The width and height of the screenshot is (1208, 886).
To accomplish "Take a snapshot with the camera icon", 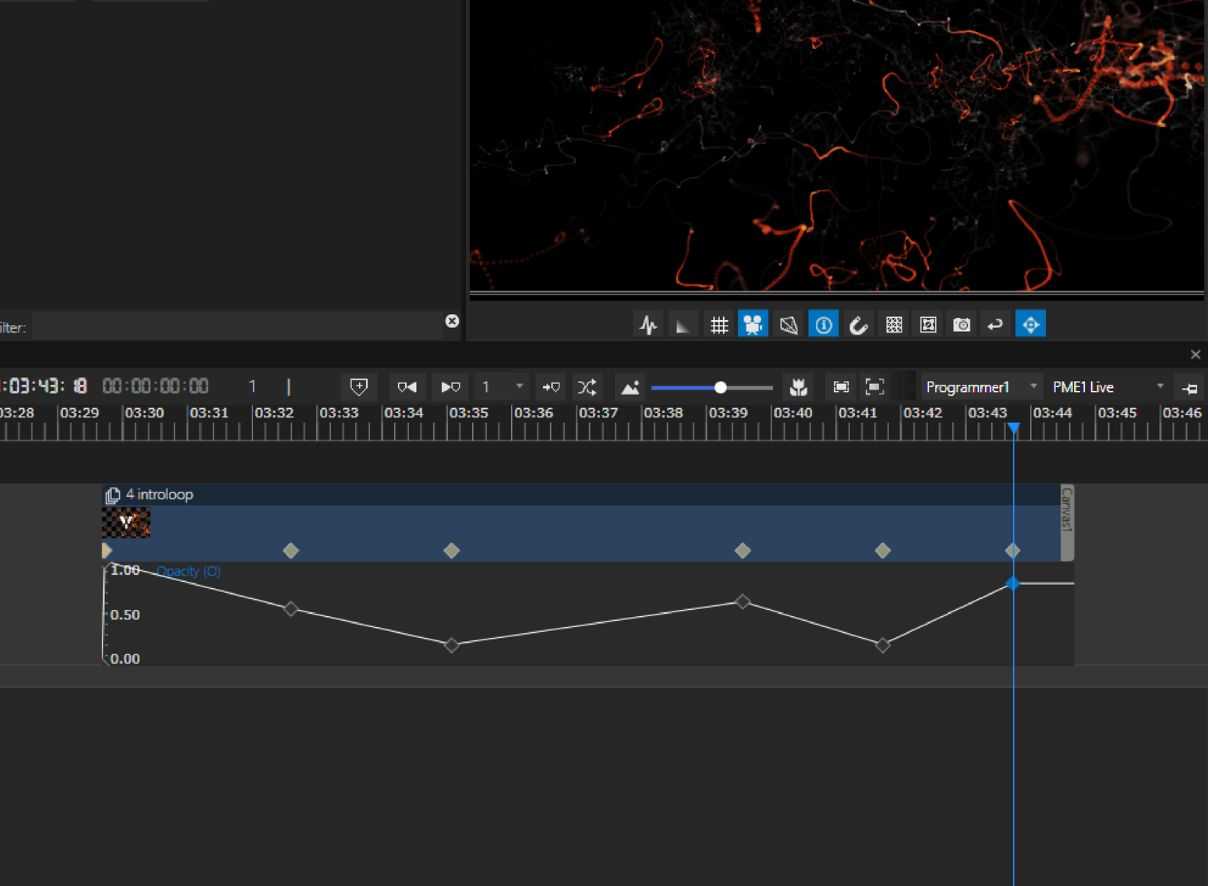I will pyautogui.click(x=961, y=325).
